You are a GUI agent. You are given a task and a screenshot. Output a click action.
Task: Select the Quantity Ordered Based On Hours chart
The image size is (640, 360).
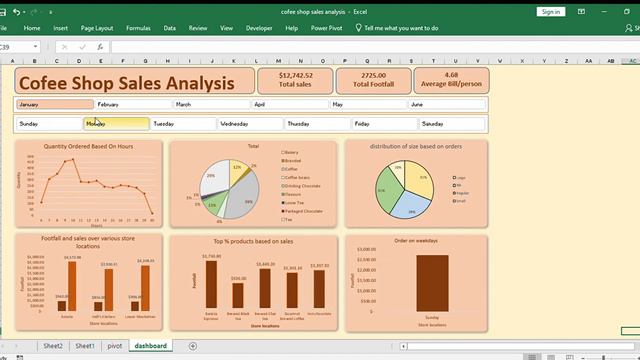[x=89, y=184]
